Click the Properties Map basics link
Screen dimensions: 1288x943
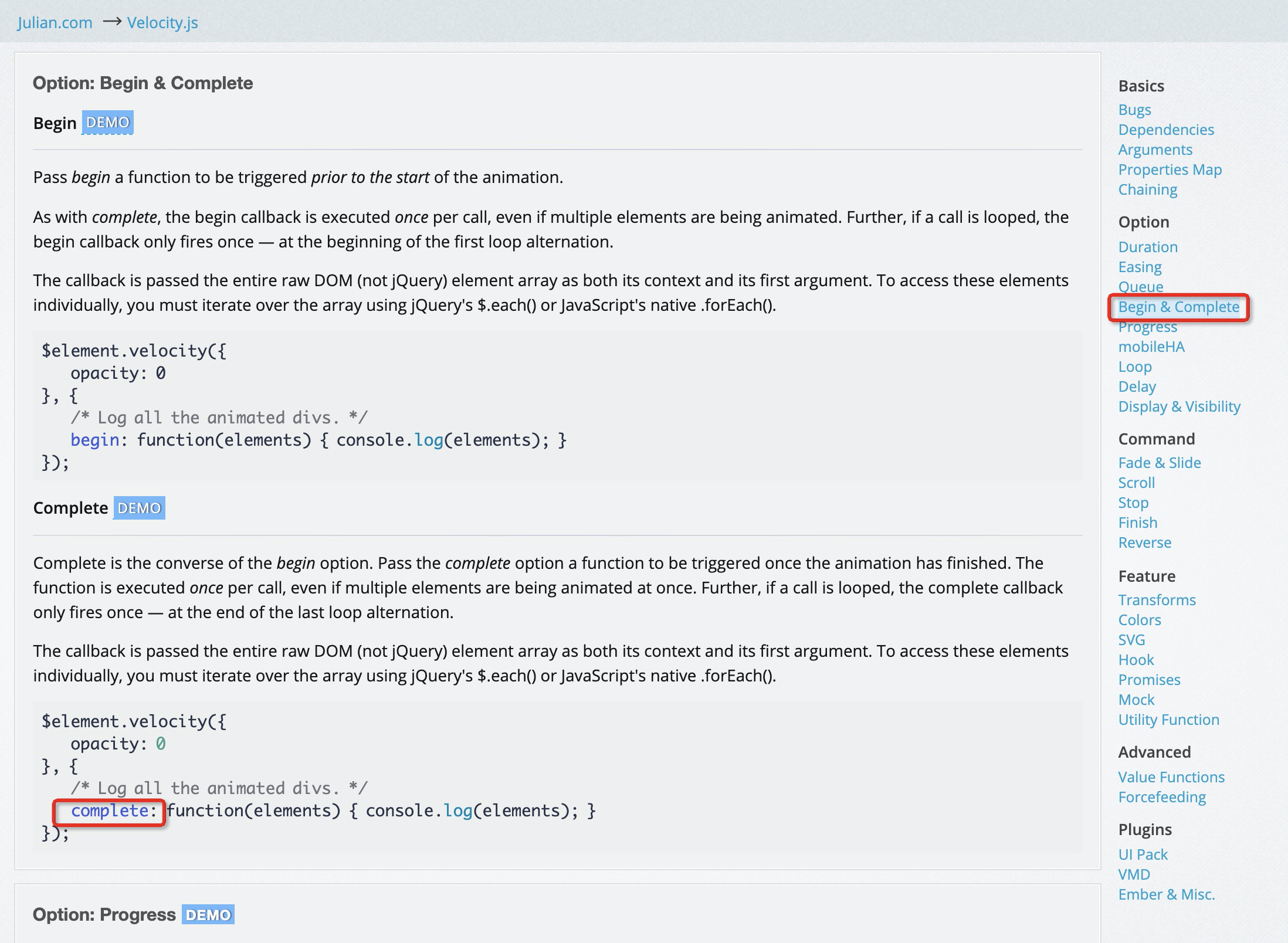point(1170,169)
